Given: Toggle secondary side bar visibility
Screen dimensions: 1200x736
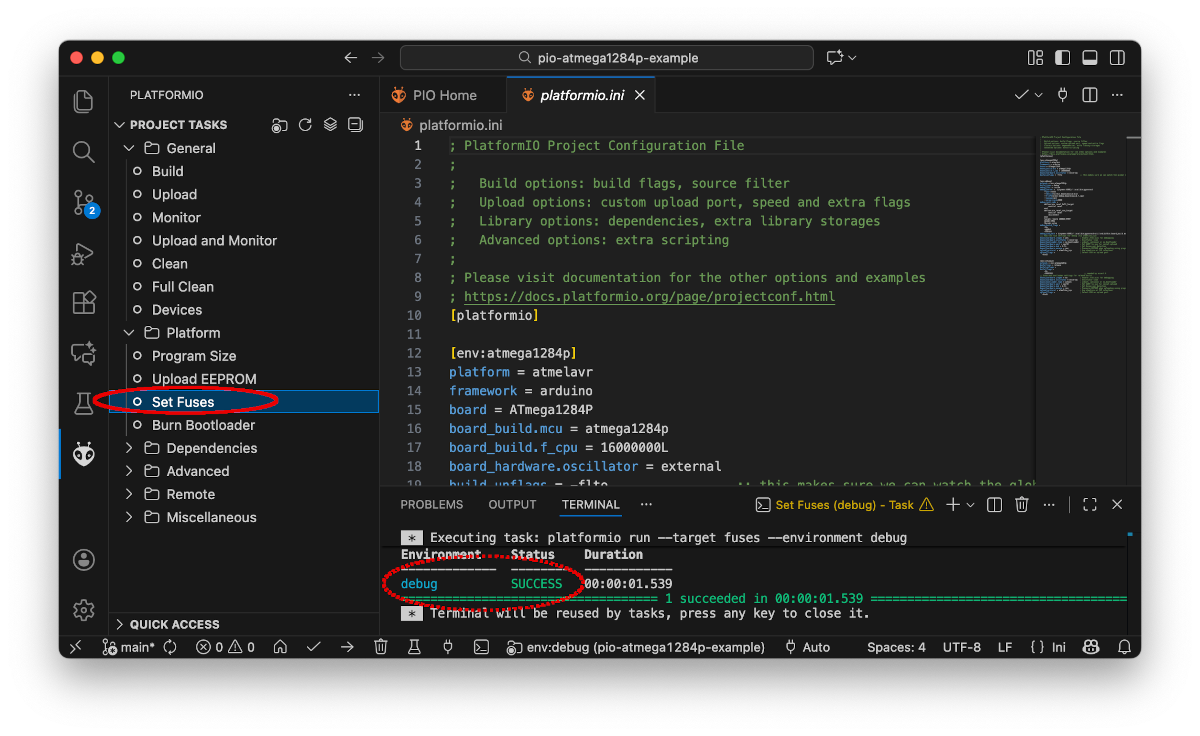Looking at the screenshot, I should coord(1117,58).
